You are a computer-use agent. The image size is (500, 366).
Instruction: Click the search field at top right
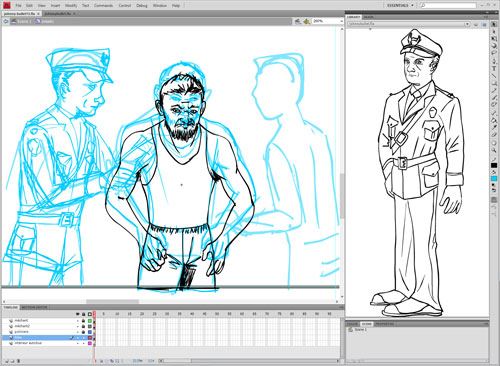coord(448,5)
